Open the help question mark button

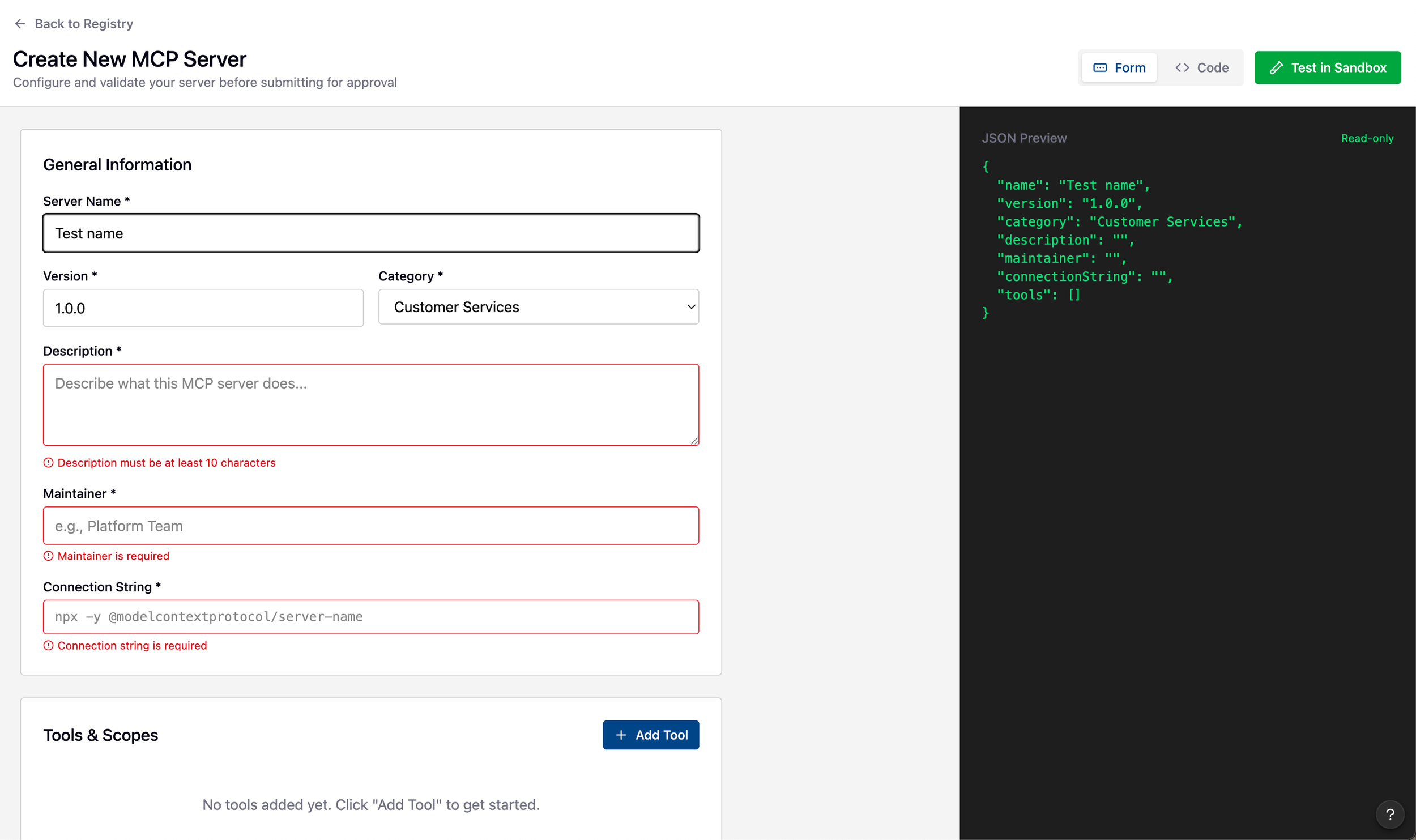(x=1389, y=814)
